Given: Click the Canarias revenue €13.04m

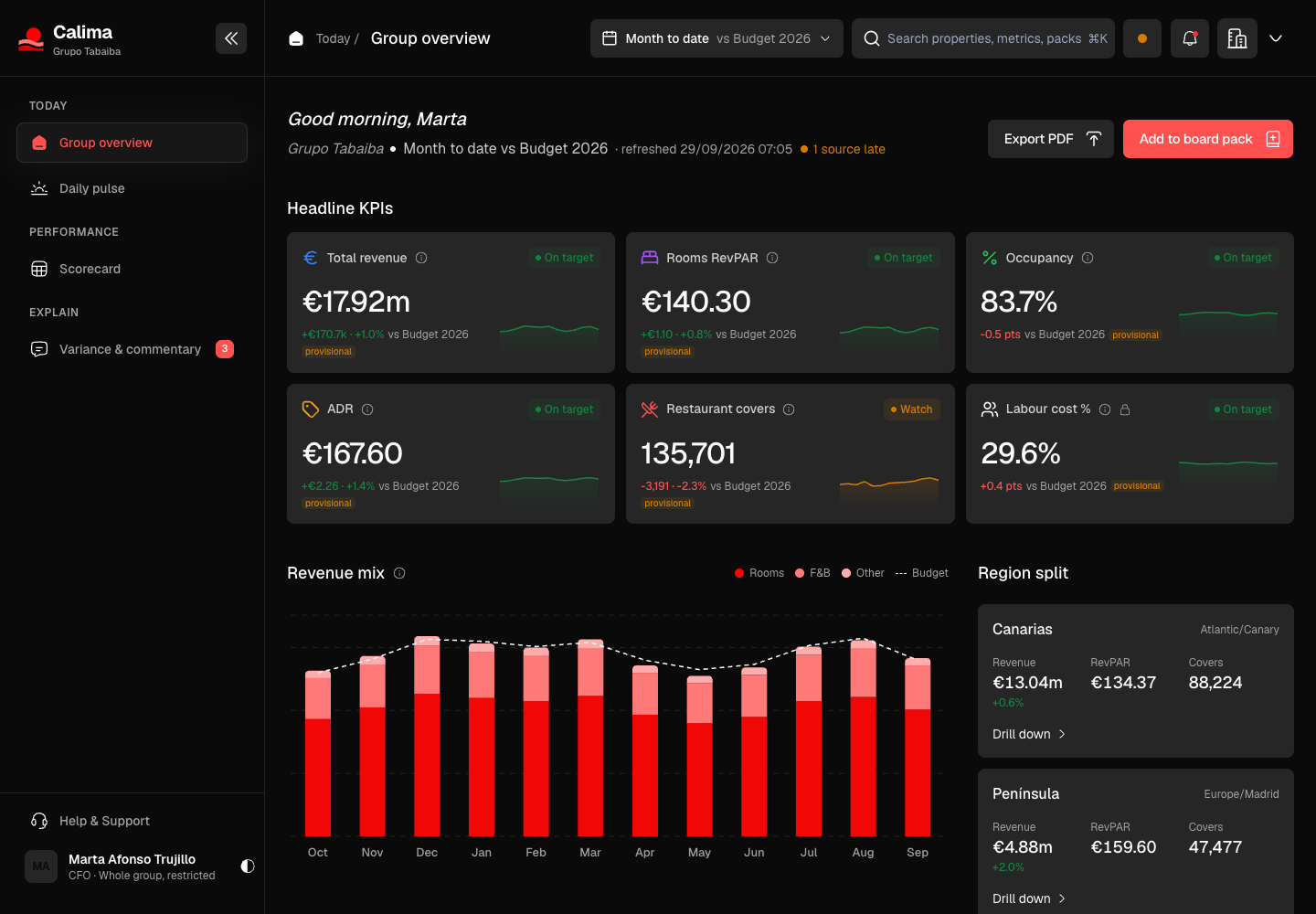Looking at the screenshot, I should tap(1027, 683).
